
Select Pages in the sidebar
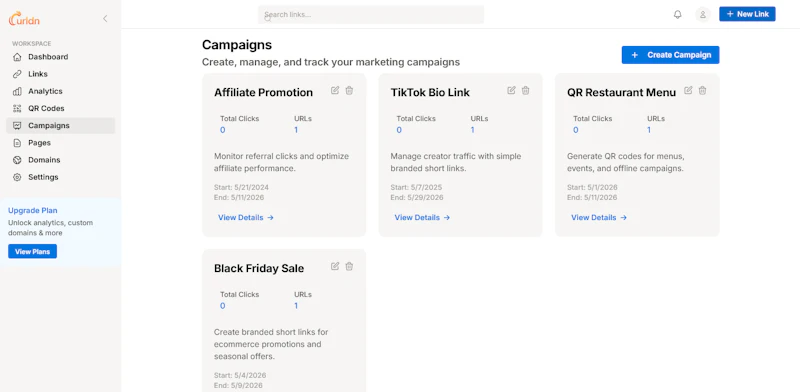coord(61,143)
